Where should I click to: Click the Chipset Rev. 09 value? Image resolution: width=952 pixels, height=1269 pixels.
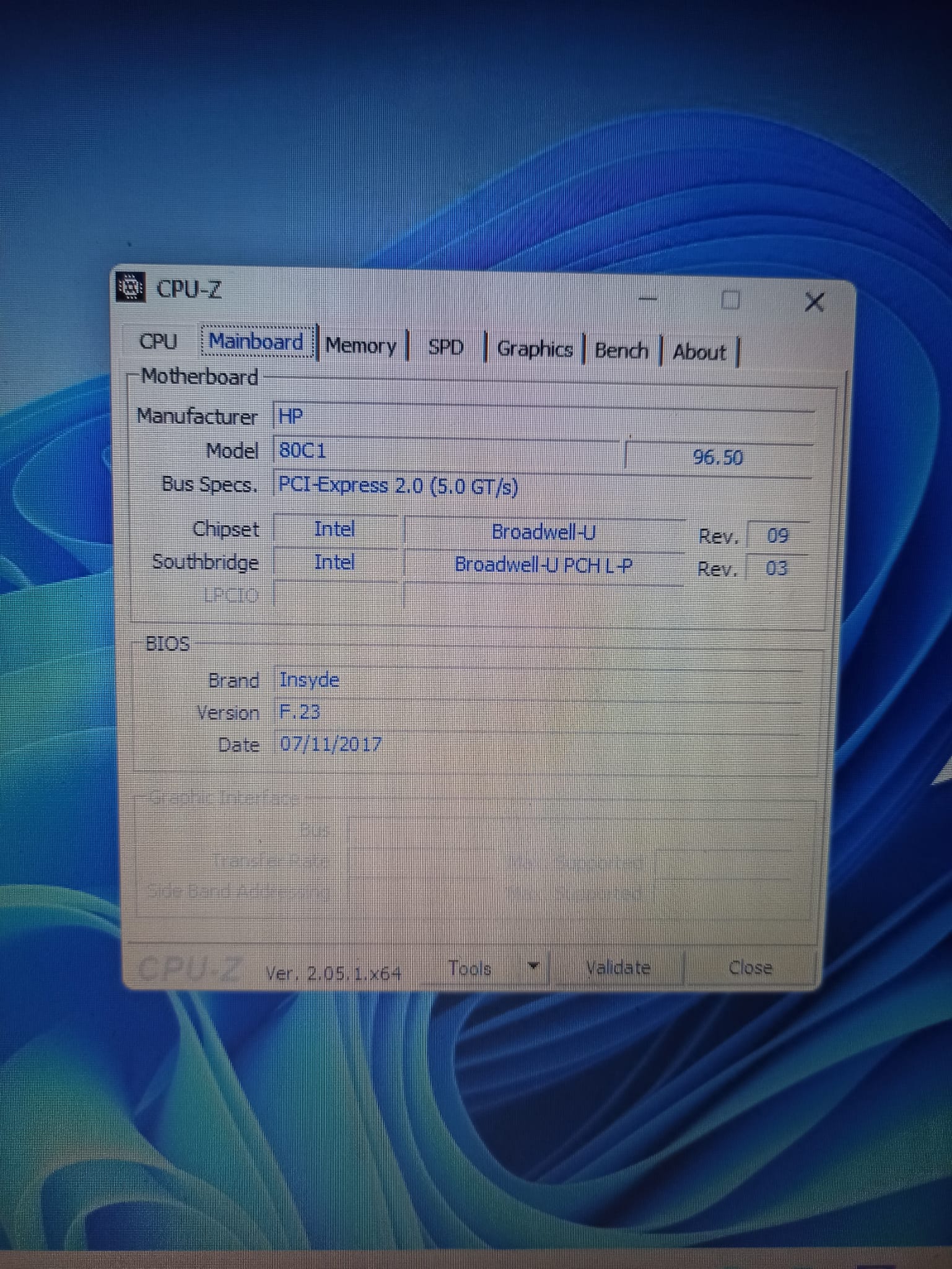(777, 535)
